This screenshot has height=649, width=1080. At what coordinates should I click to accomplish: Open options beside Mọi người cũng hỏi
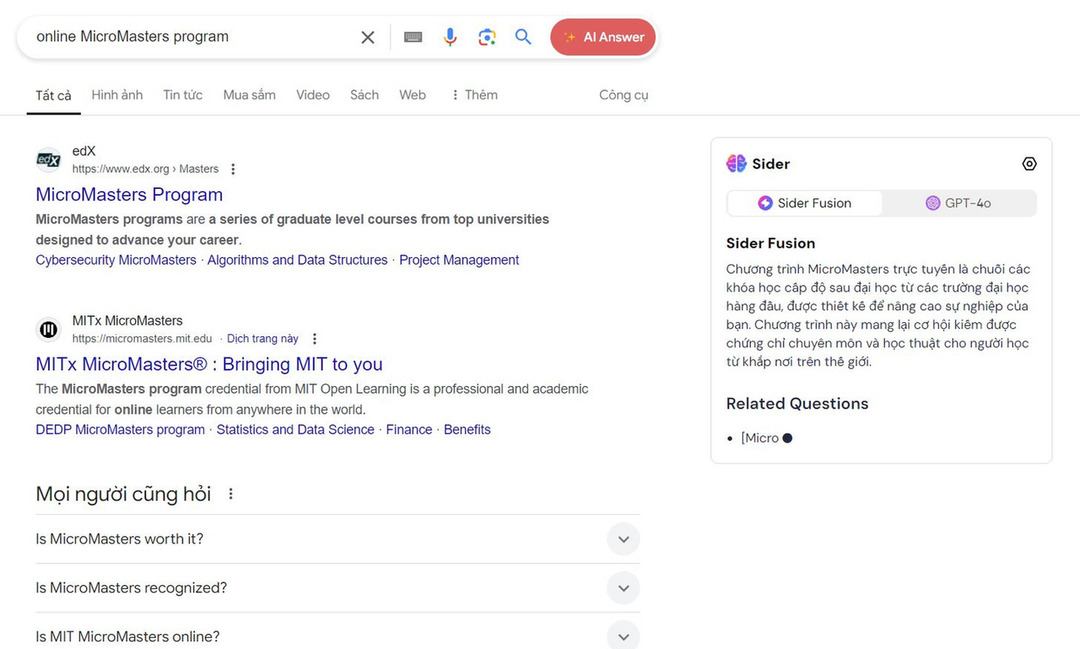pos(231,494)
